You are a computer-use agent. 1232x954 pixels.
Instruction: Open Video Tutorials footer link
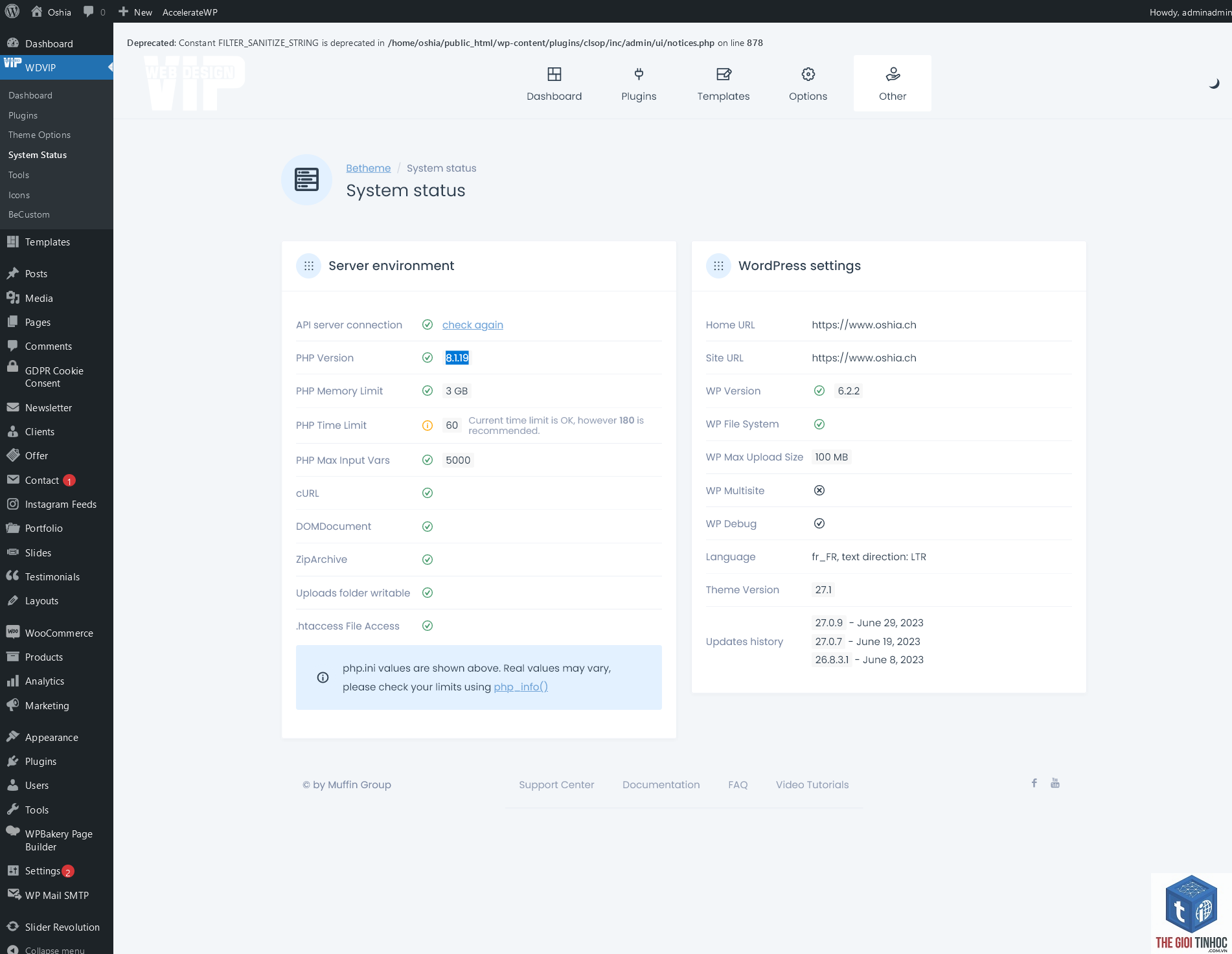point(812,785)
